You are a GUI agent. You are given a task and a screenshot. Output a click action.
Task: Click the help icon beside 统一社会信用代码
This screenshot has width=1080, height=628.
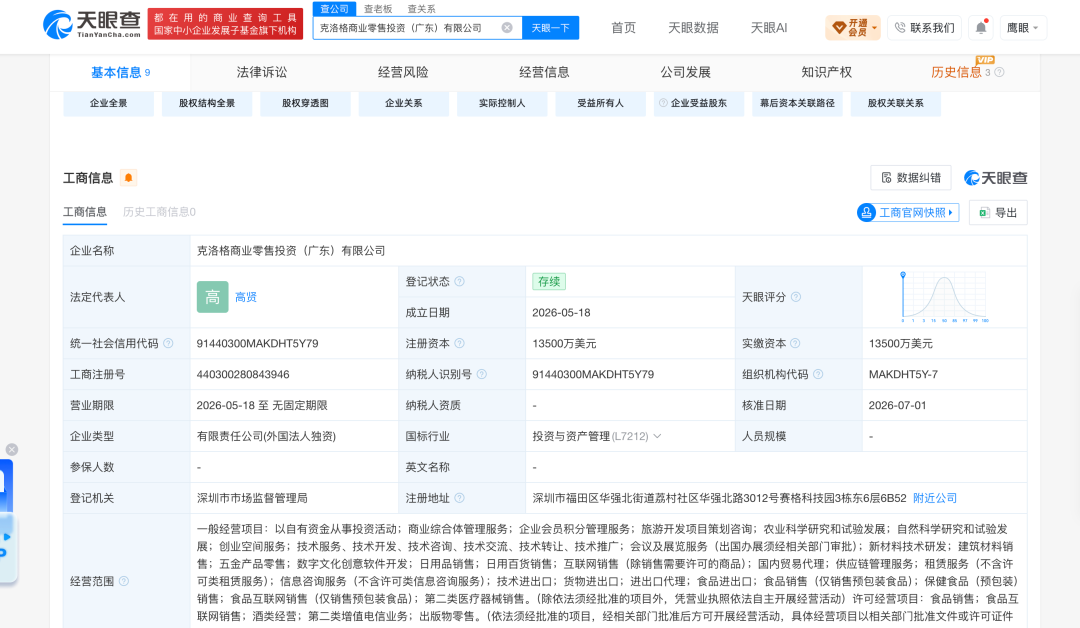pos(168,343)
